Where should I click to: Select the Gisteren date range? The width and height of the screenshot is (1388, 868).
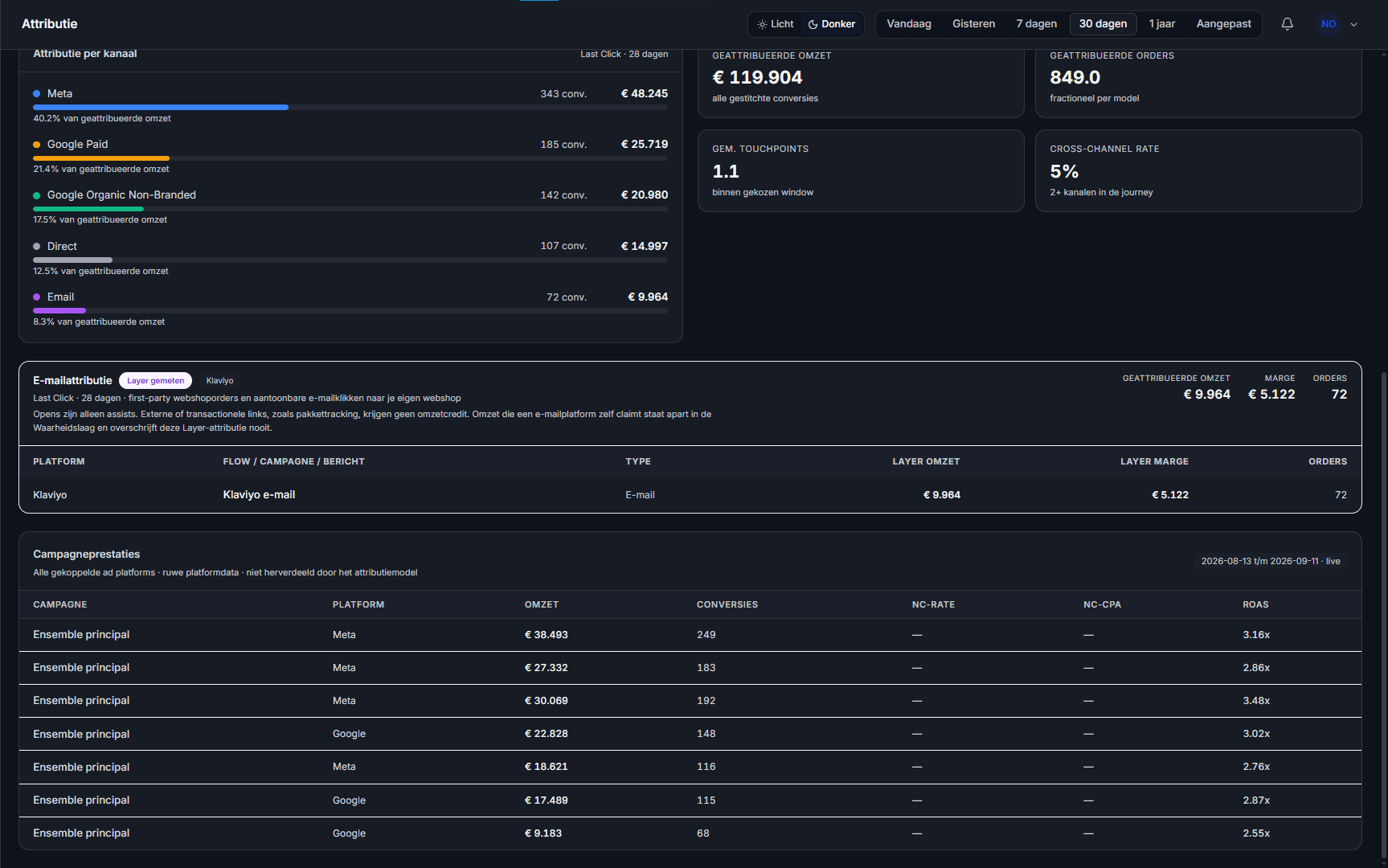(x=974, y=24)
